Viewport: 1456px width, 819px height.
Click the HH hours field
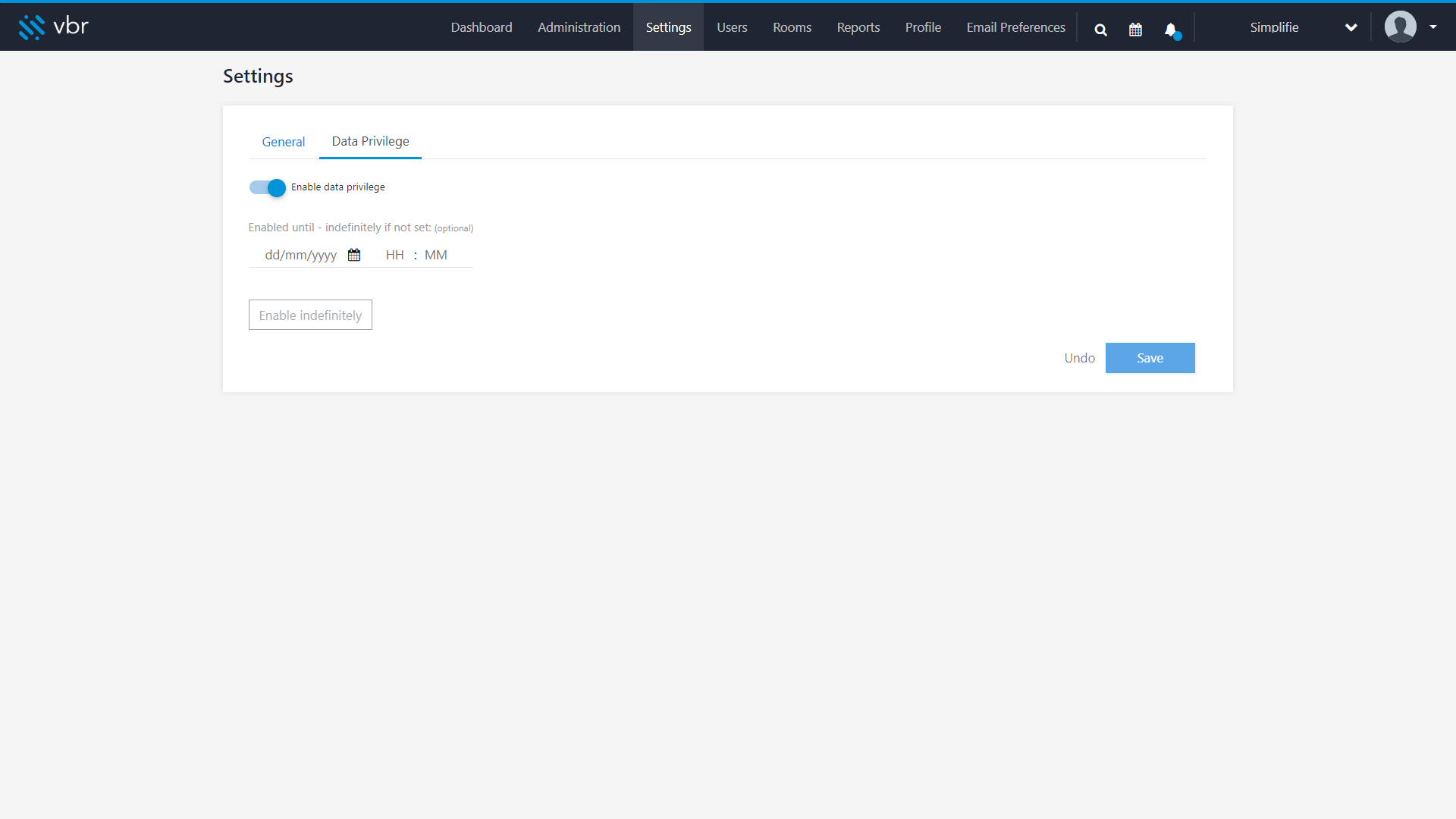394,255
